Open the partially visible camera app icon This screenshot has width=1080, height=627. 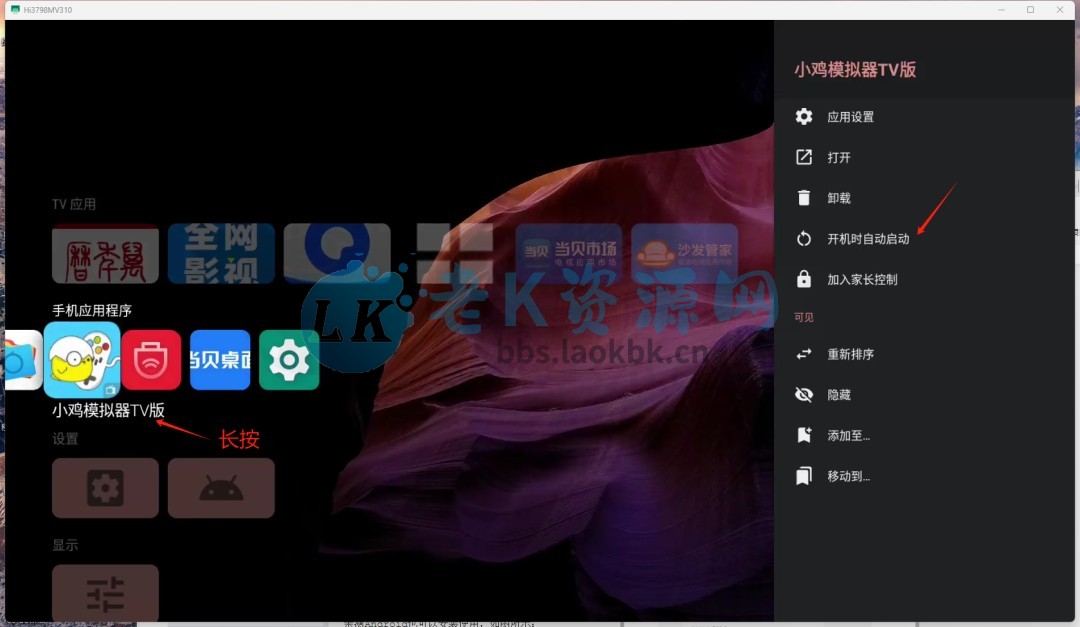click(x=23, y=360)
